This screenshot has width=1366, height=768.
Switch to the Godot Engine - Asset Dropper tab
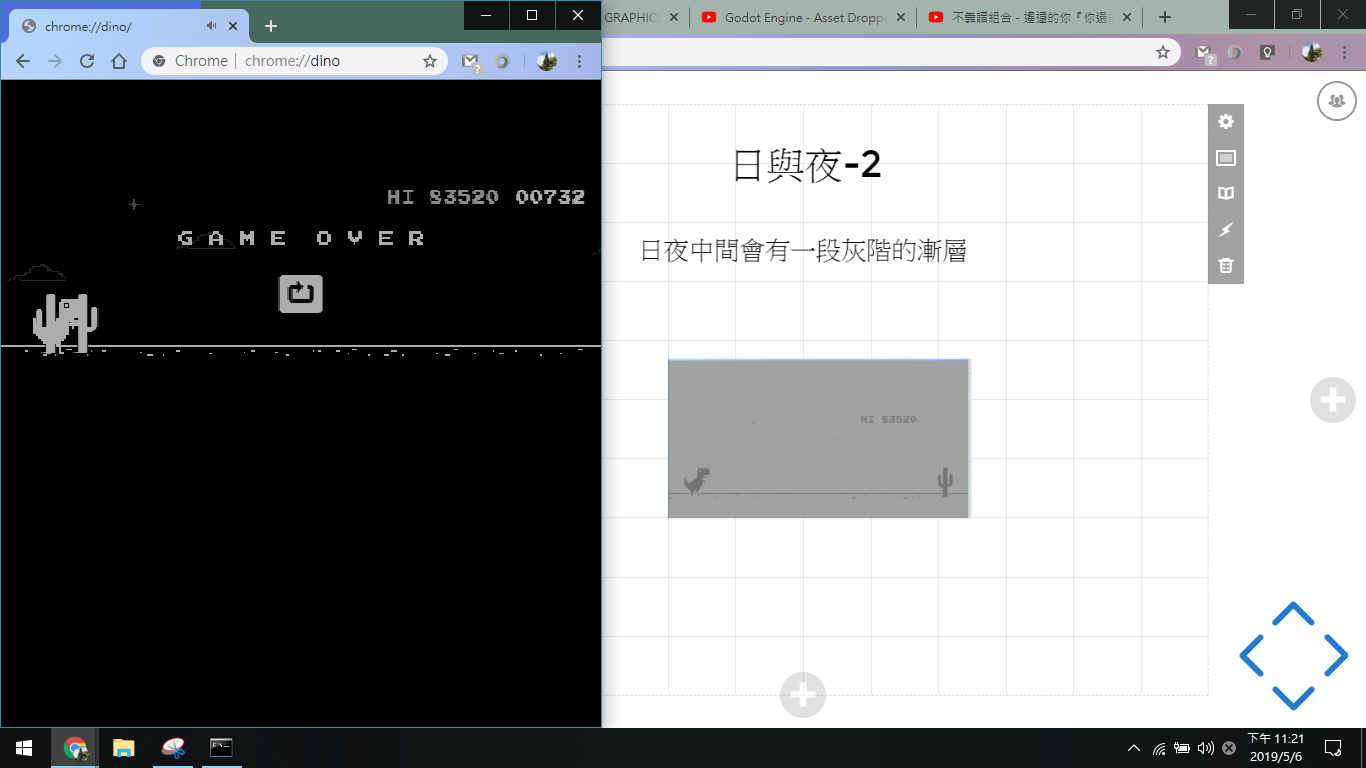pos(803,17)
